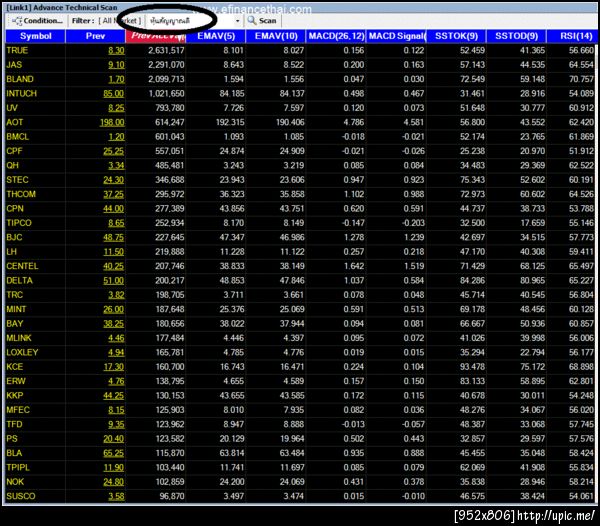Click KCE SSTOK value 93.478
The height and width of the screenshot is (526, 600).
tap(472, 367)
